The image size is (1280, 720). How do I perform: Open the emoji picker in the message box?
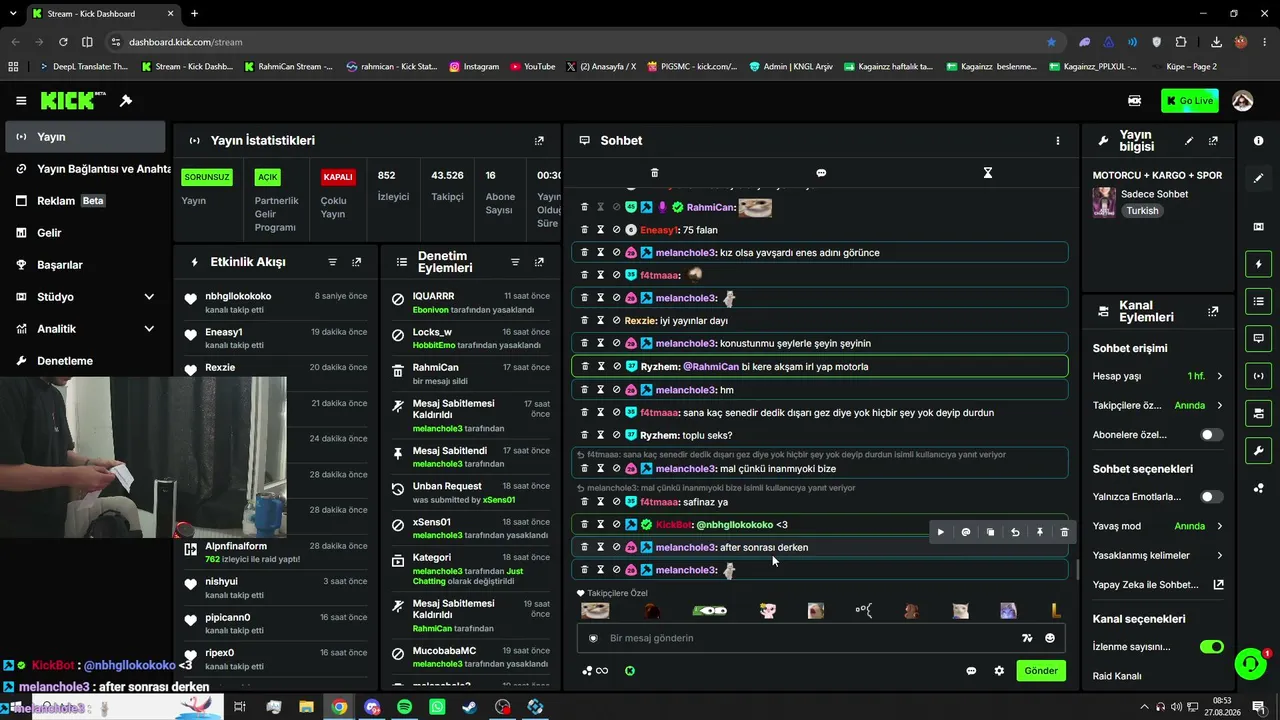point(1050,638)
